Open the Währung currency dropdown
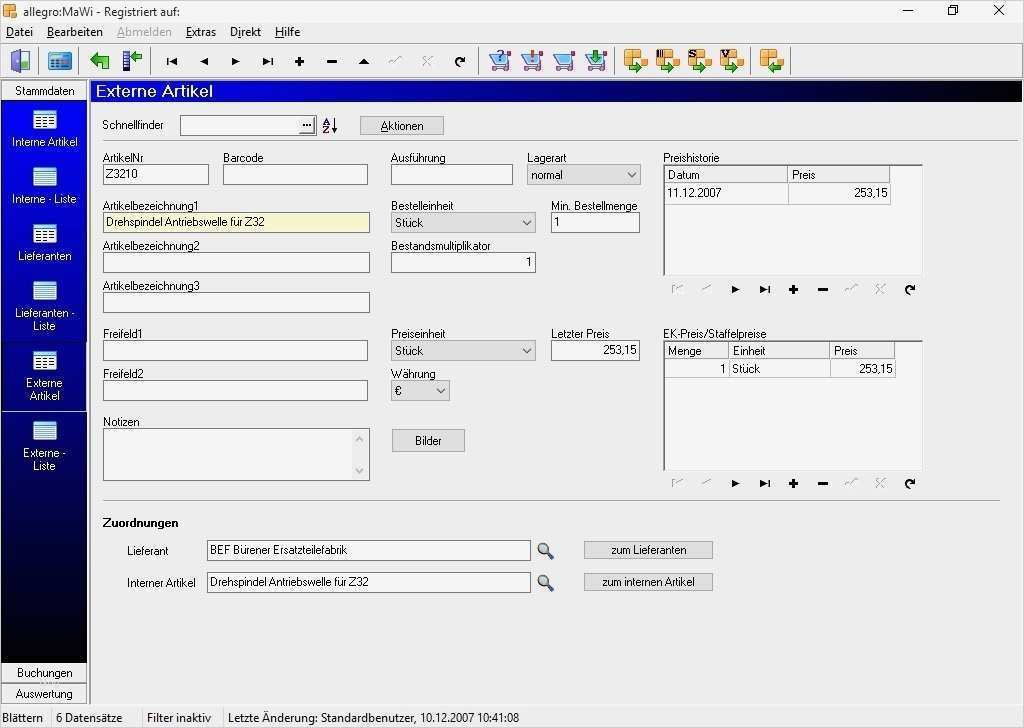 coord(440,390)
